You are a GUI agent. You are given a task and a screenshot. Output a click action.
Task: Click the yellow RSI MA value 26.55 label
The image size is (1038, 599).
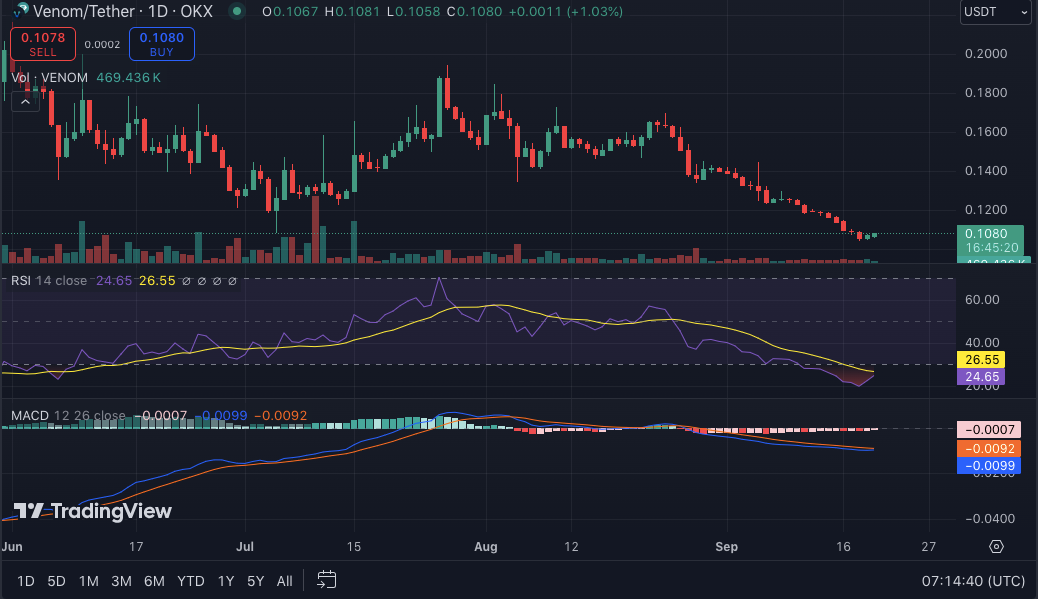tap(982, 359)
